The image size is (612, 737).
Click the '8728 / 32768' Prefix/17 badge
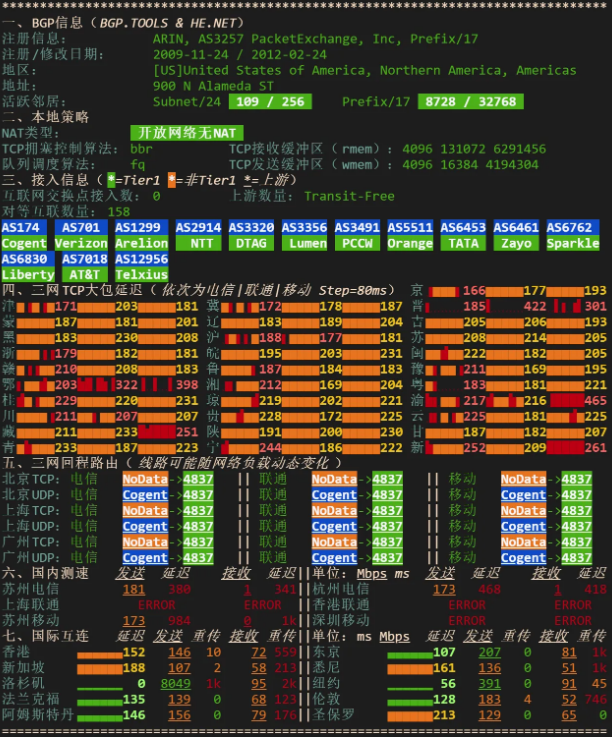(x=471, y=102)
